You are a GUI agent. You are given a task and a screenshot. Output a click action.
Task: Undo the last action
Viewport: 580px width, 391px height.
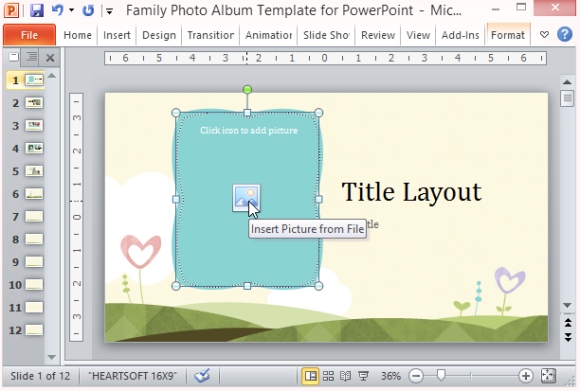click(57, 10)
